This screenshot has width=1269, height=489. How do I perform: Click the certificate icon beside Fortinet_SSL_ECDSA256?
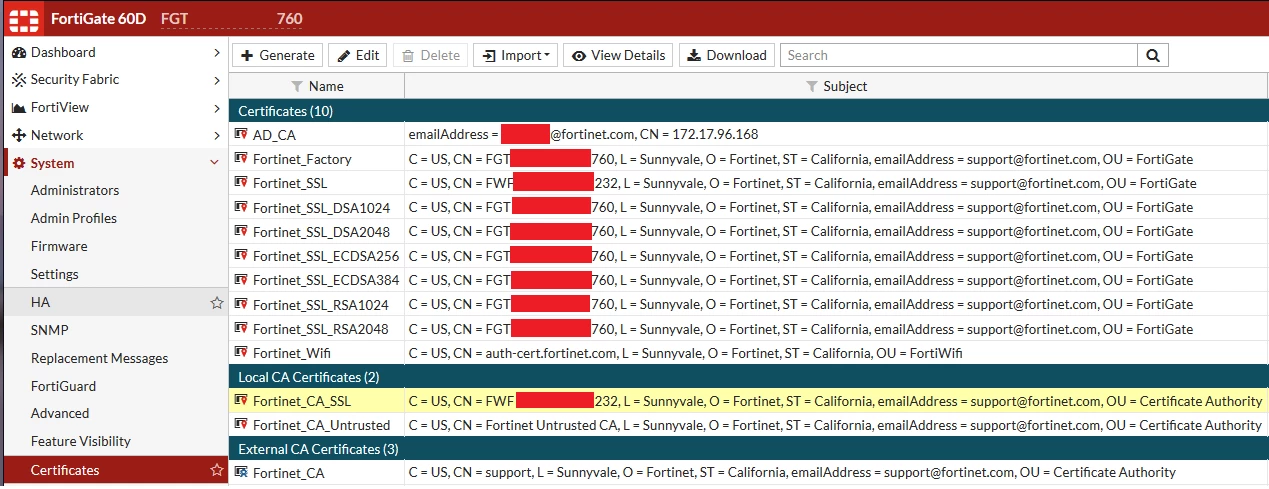pyautogui.click(x=241, y=255)
